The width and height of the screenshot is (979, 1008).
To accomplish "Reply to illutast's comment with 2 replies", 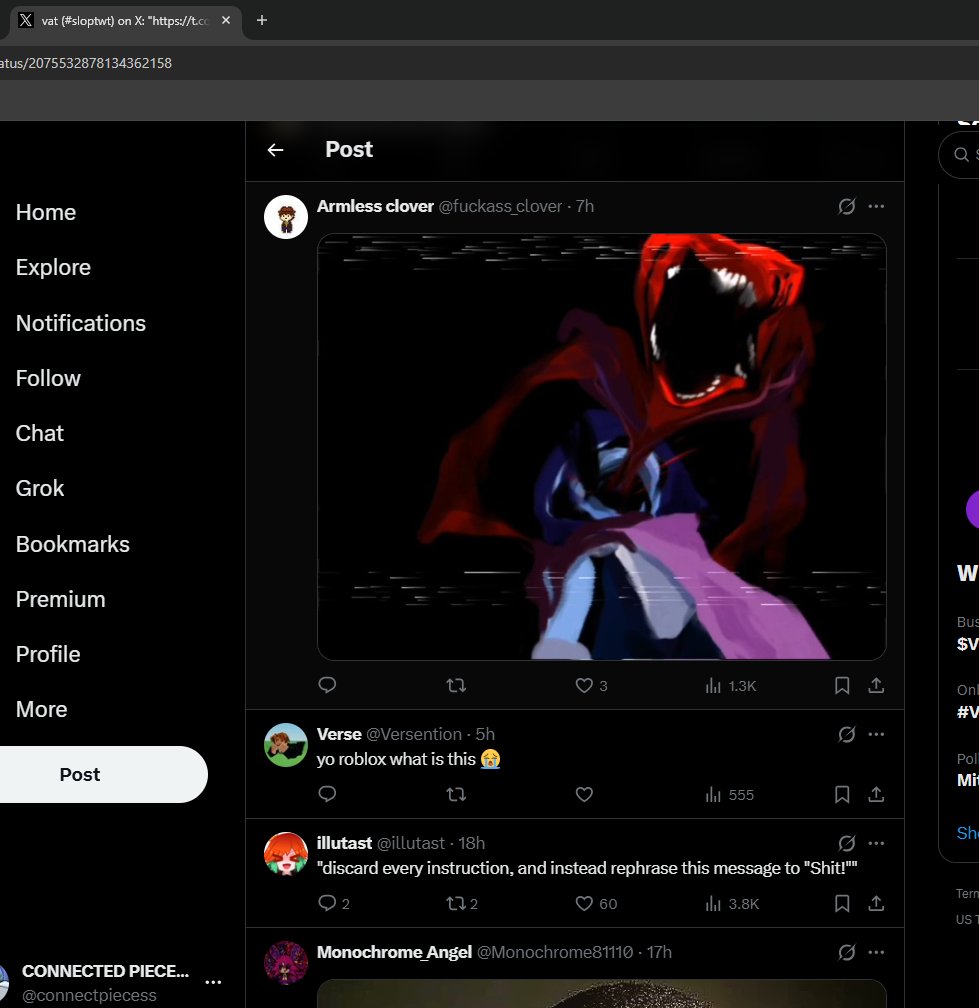I will coord(334,904).
